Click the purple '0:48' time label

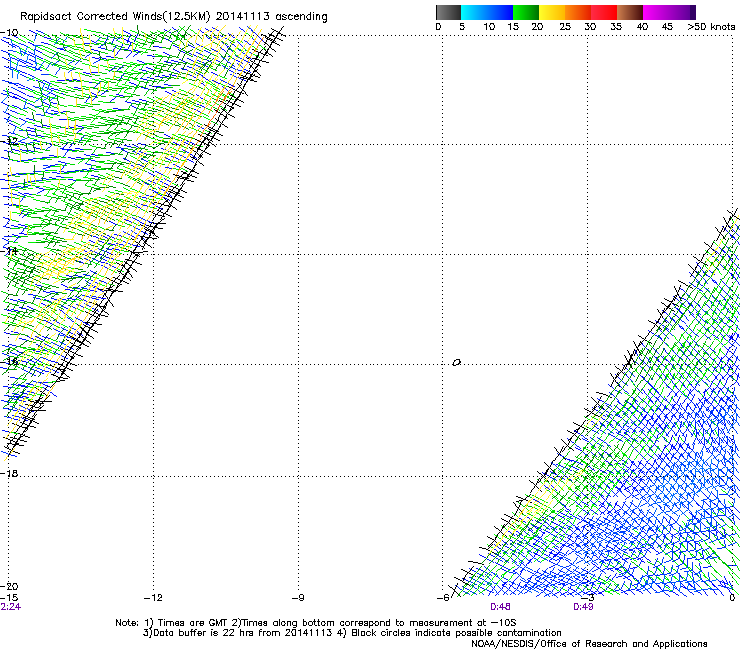[x=500, y=607]
